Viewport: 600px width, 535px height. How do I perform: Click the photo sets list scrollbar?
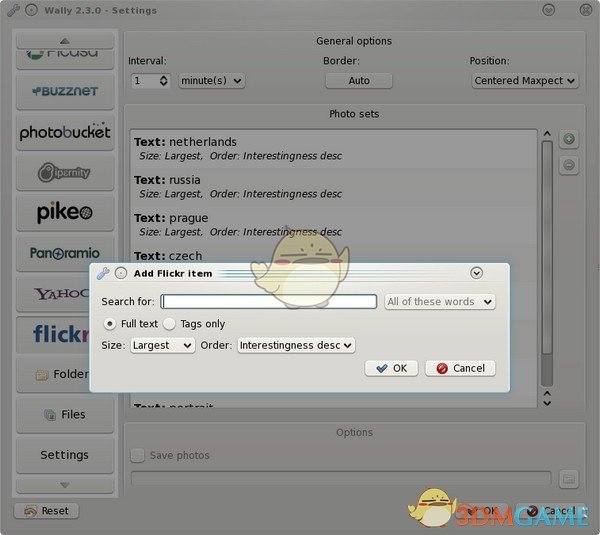[x=547, y=250]
